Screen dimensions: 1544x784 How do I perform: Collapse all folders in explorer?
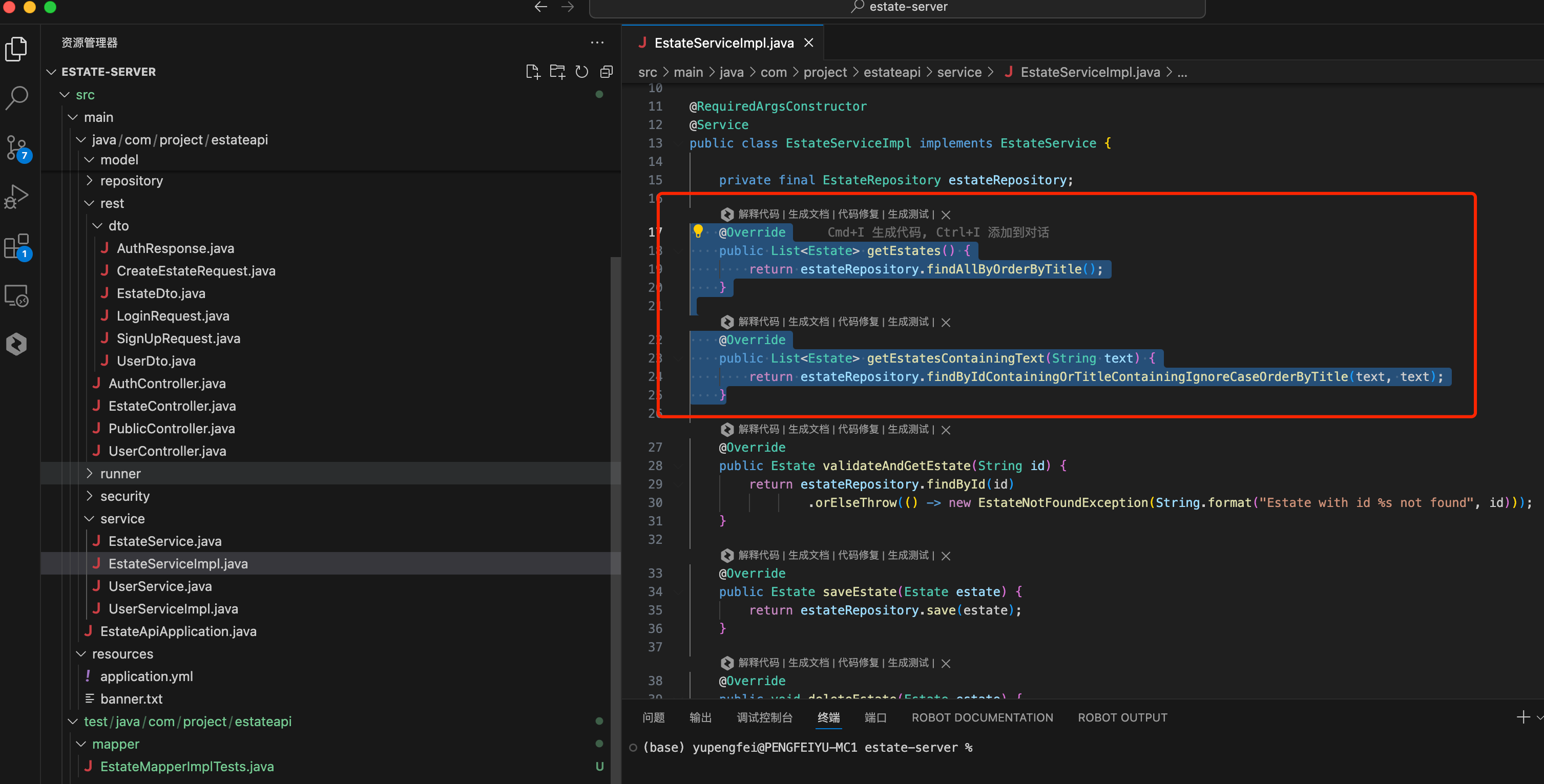pyautogui.click(x=607, y=72)
